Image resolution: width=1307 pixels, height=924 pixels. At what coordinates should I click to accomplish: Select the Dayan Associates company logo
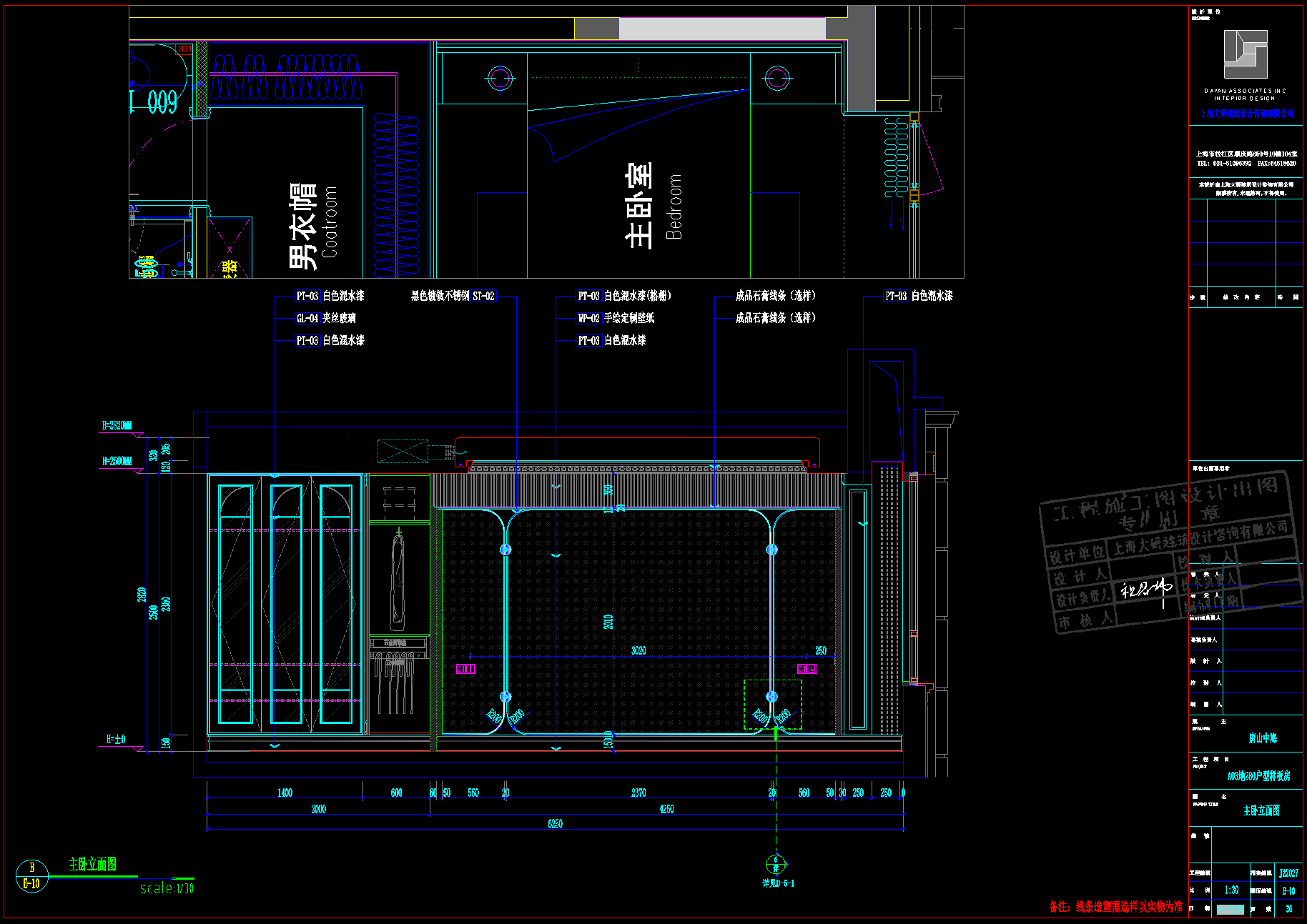1245,54
